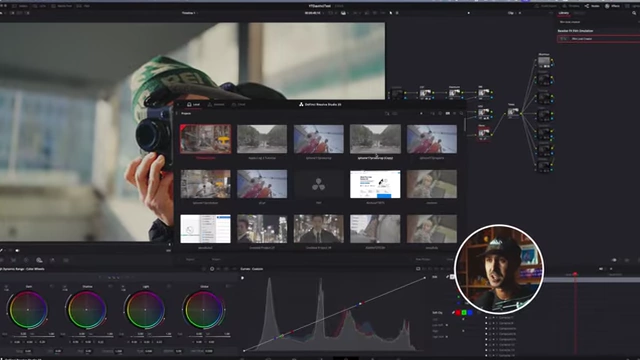Switch Project Manager to thumbnail grid view
This screenshot has width=640, height=360.
tap(448, 113)
